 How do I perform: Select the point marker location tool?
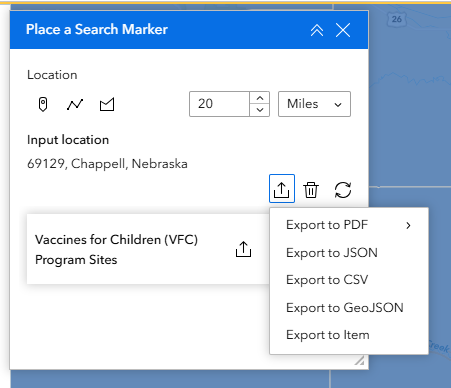click(x=43, y=105)
